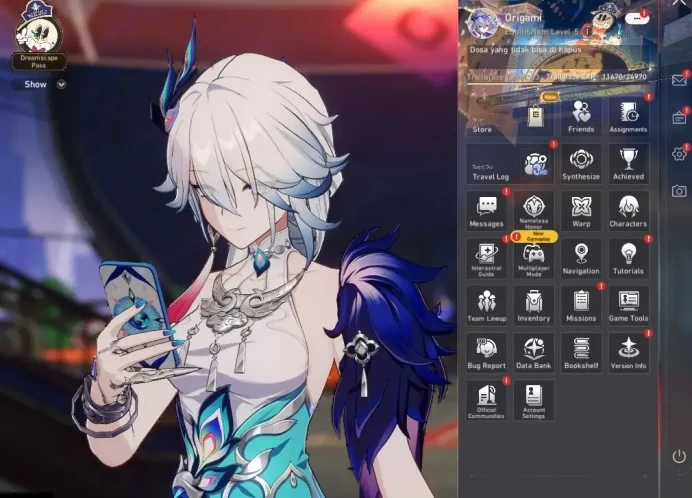
Task: Open Assignments menu
Action: 628,117
